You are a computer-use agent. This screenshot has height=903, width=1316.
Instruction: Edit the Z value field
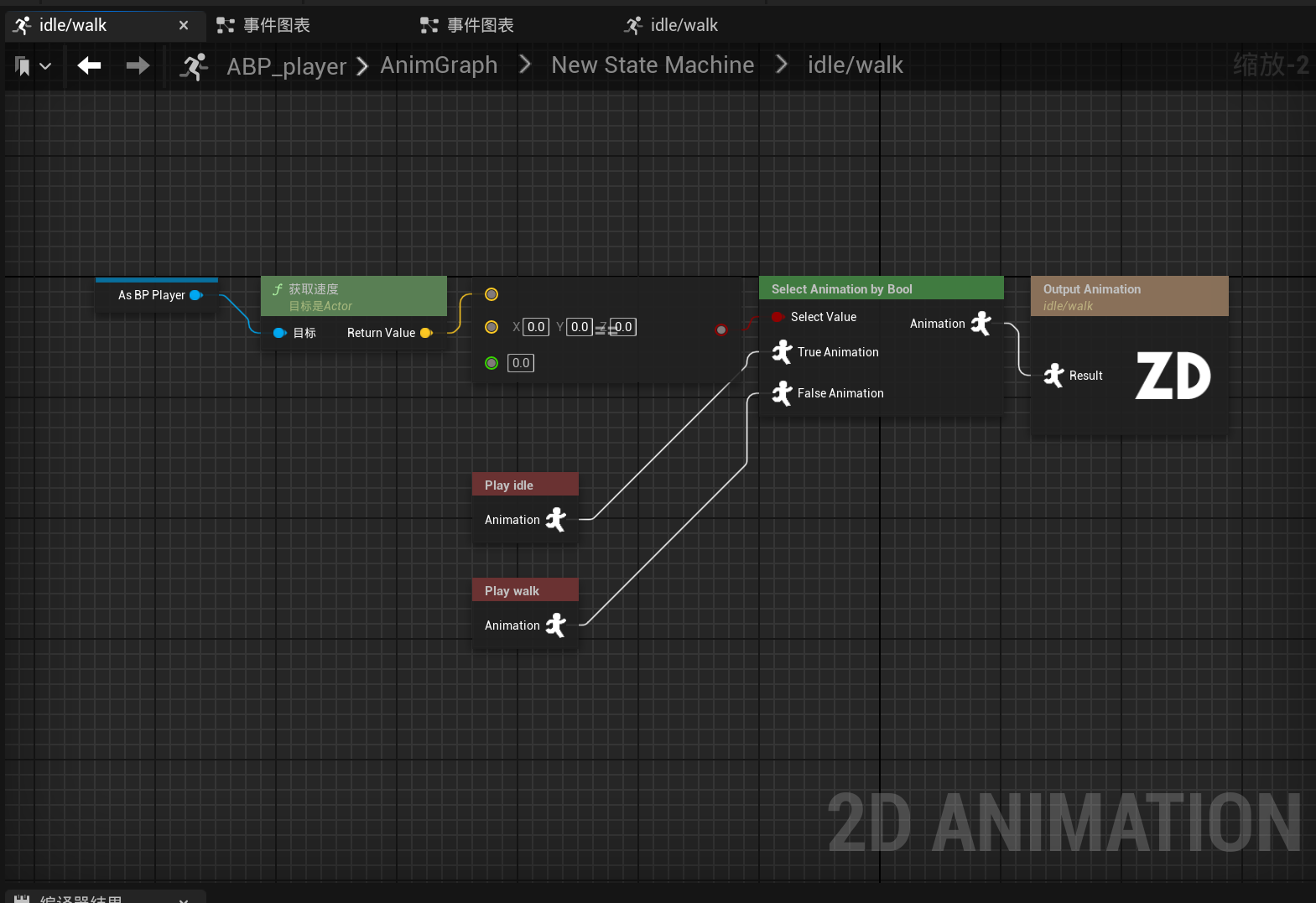(x=623, y=327)
